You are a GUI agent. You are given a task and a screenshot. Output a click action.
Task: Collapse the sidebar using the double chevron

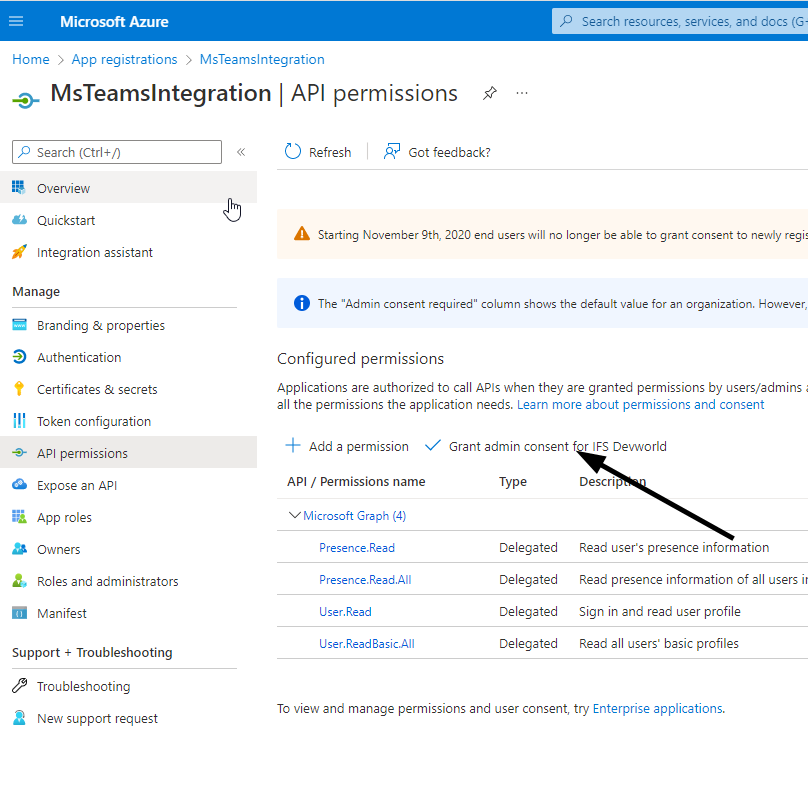point(241,151)
